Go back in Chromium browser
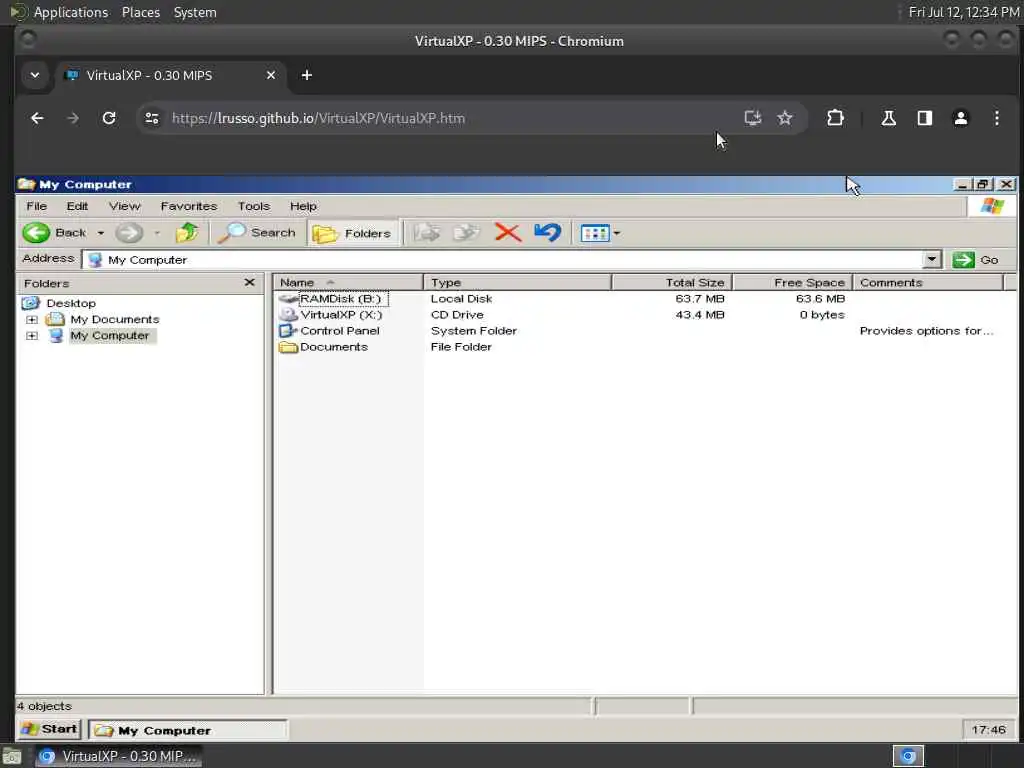The width and height of the screenshot is (1024, 768). pyautogui.click(x=37, y=118)
